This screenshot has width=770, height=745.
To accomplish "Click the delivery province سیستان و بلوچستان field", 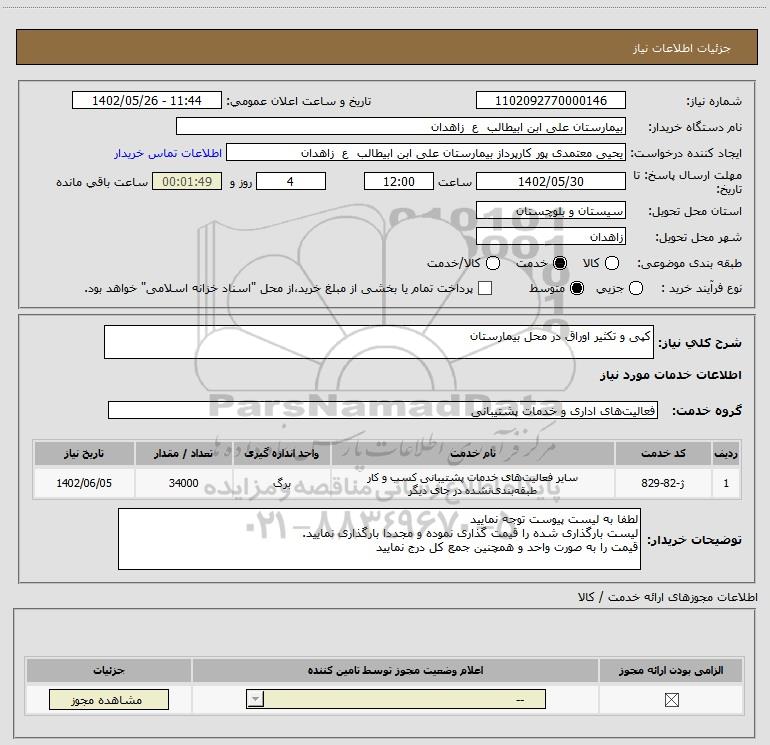I will (x=550, y=211).
